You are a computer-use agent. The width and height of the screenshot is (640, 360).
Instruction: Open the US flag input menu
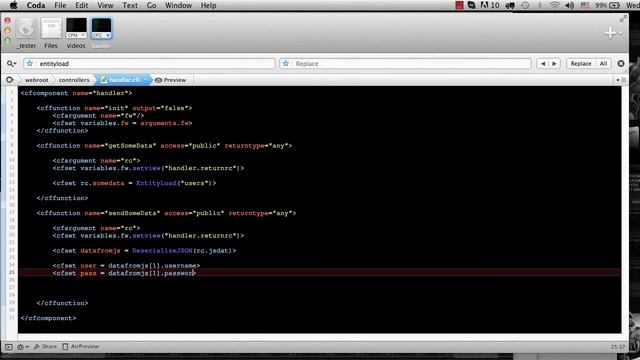585,5
